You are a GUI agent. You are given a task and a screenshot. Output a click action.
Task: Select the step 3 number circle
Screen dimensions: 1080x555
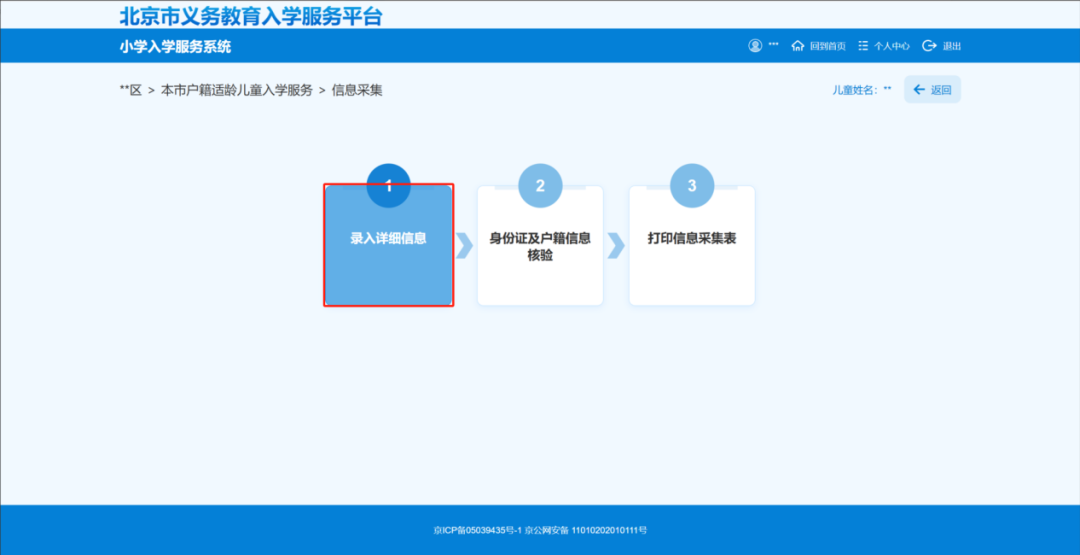click(x=691, y=185)
